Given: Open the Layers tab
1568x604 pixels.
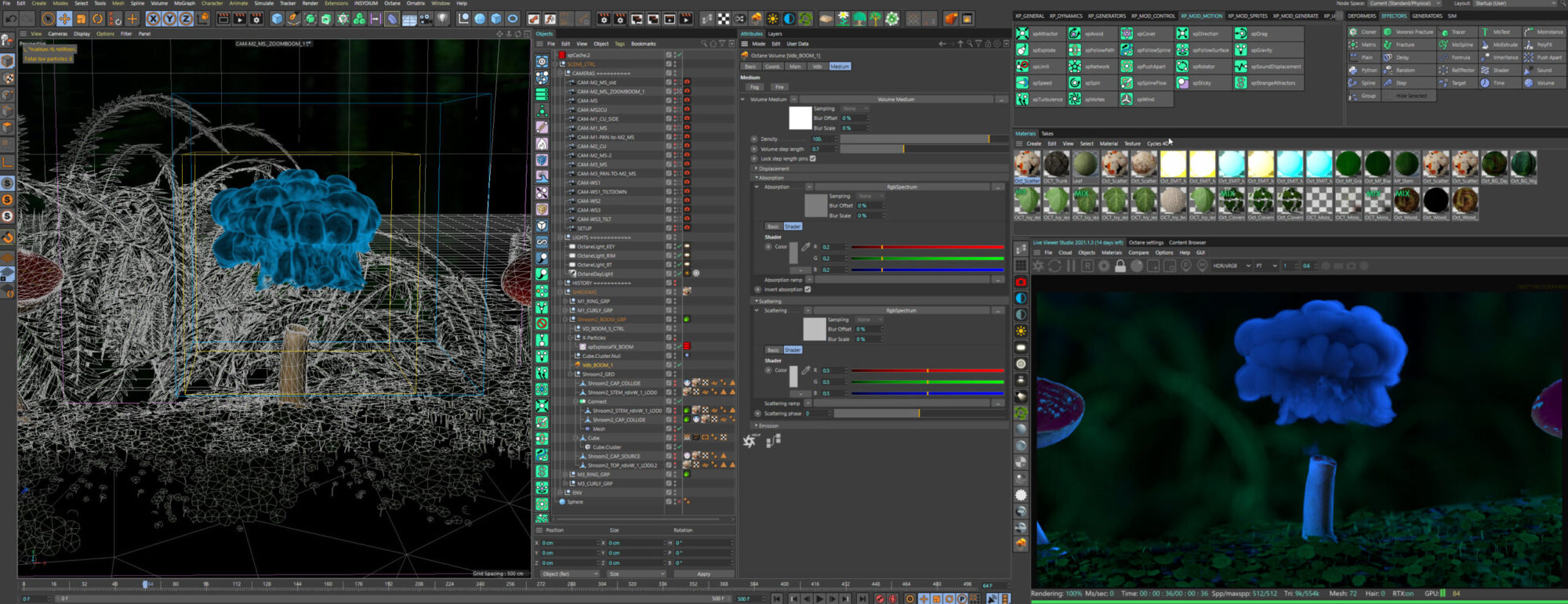Looking at the screenshot, I should pos(775,34).
